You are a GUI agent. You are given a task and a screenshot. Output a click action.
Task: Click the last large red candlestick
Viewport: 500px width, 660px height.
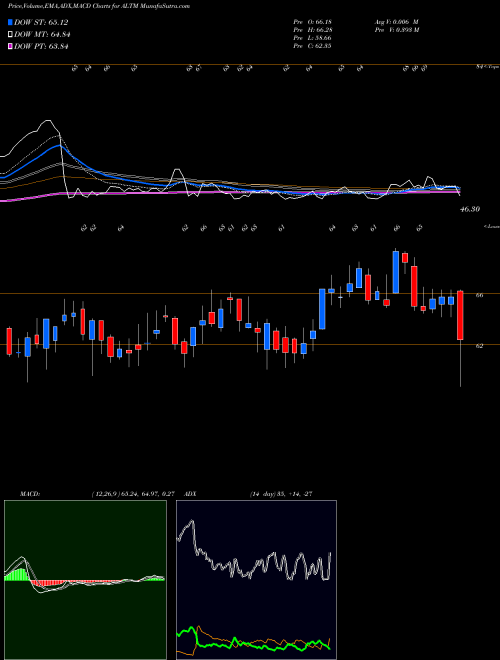pos(460,315)
